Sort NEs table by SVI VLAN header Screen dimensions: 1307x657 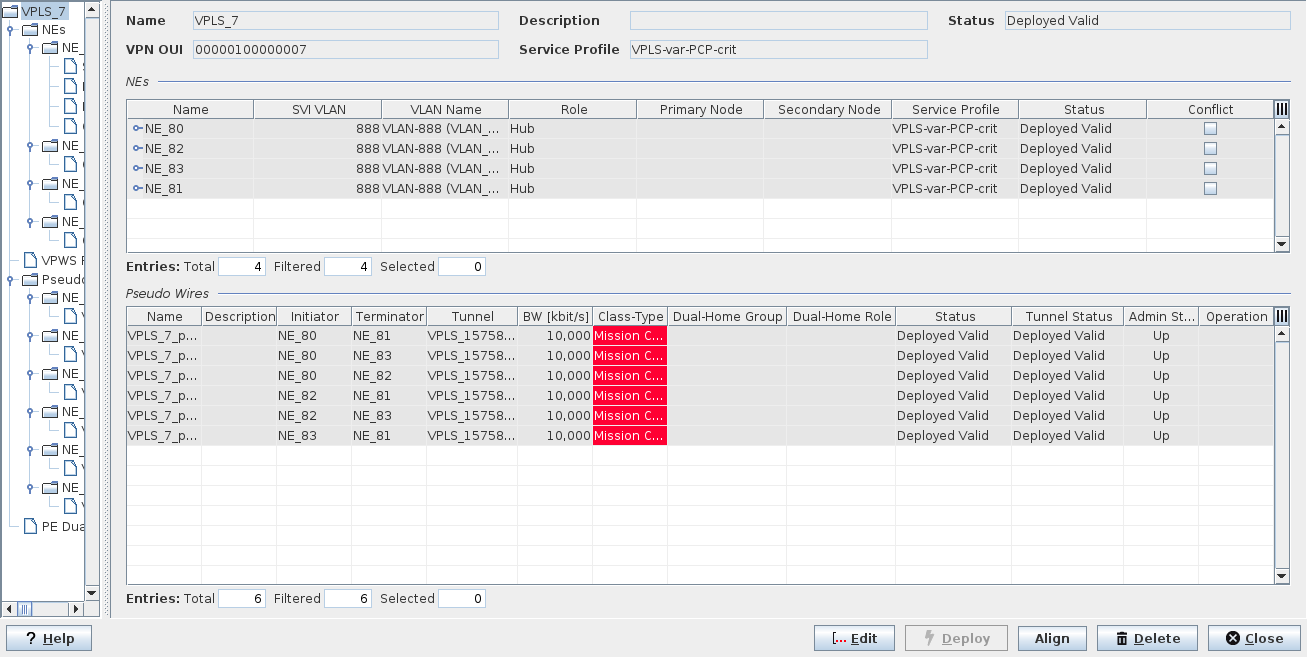pos(318,110)
